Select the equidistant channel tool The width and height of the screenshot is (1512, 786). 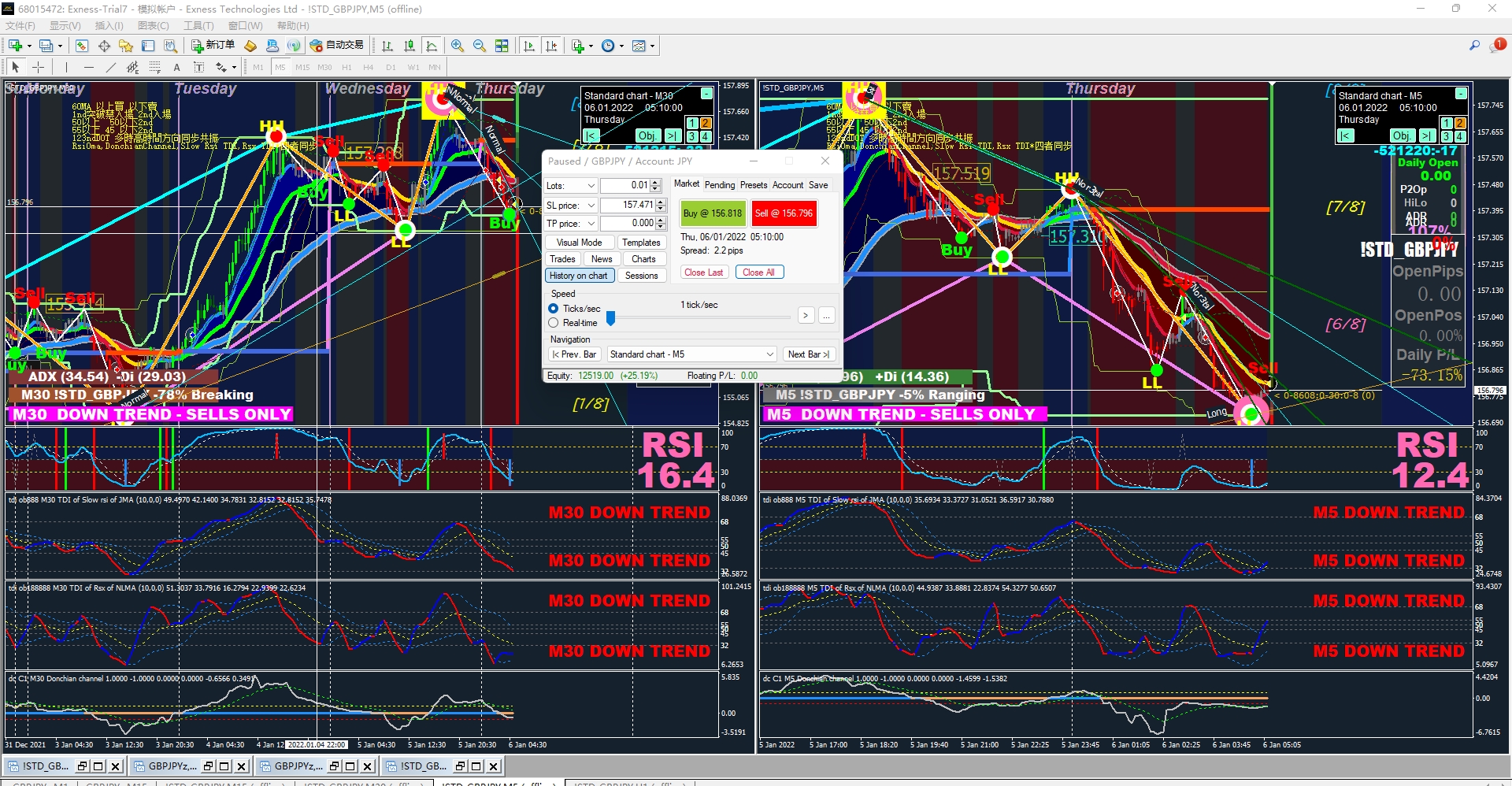(132, 67)
